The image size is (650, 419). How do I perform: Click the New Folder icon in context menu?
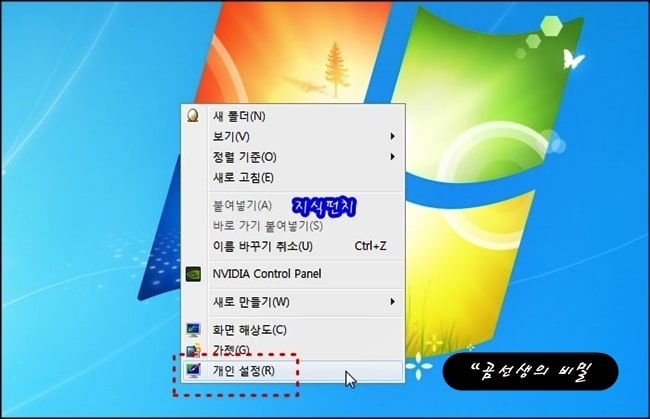tap(193, 116)
